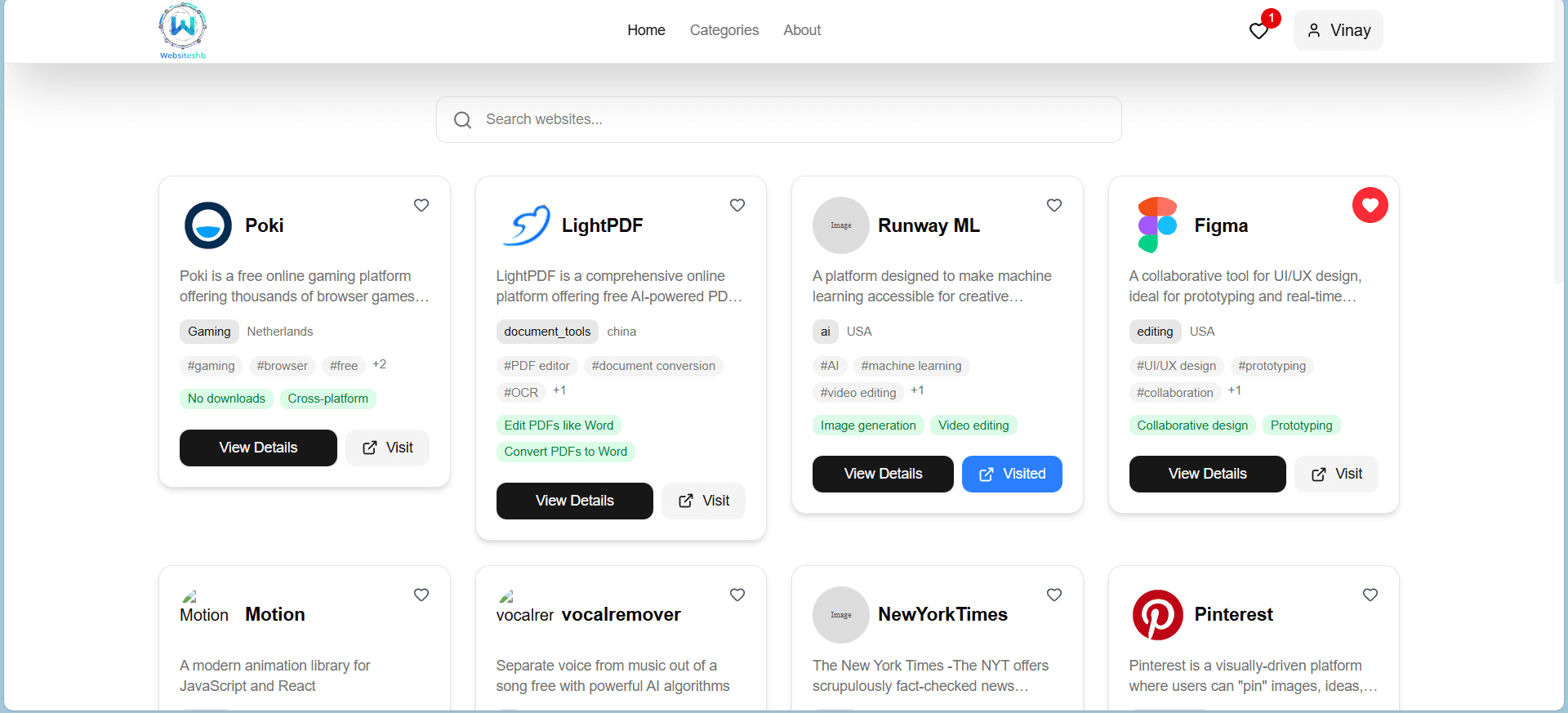Expand Poki's extra tags with +2

coord(380,364)
